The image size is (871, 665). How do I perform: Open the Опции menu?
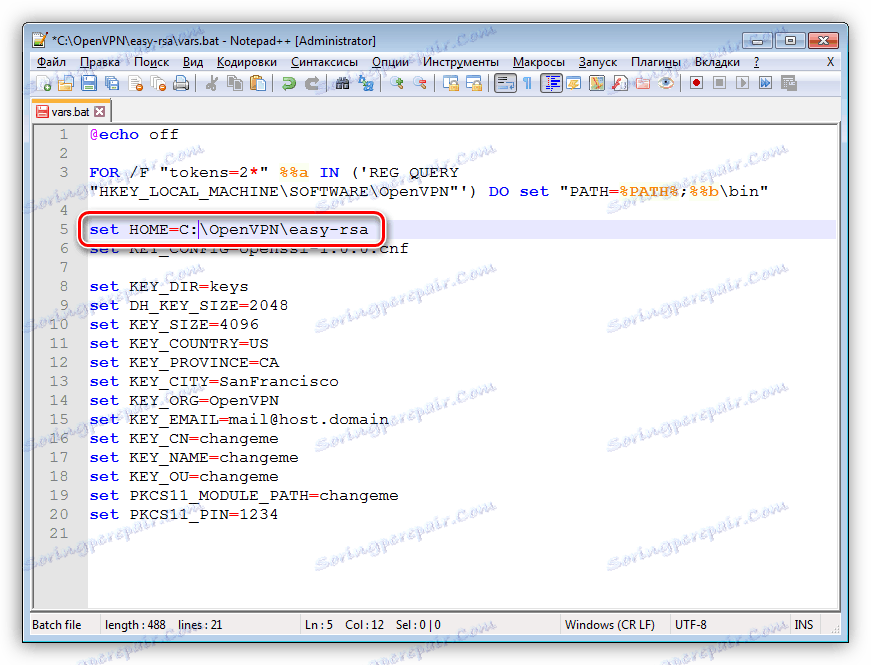pyautogui.click(x=390, y=62)
